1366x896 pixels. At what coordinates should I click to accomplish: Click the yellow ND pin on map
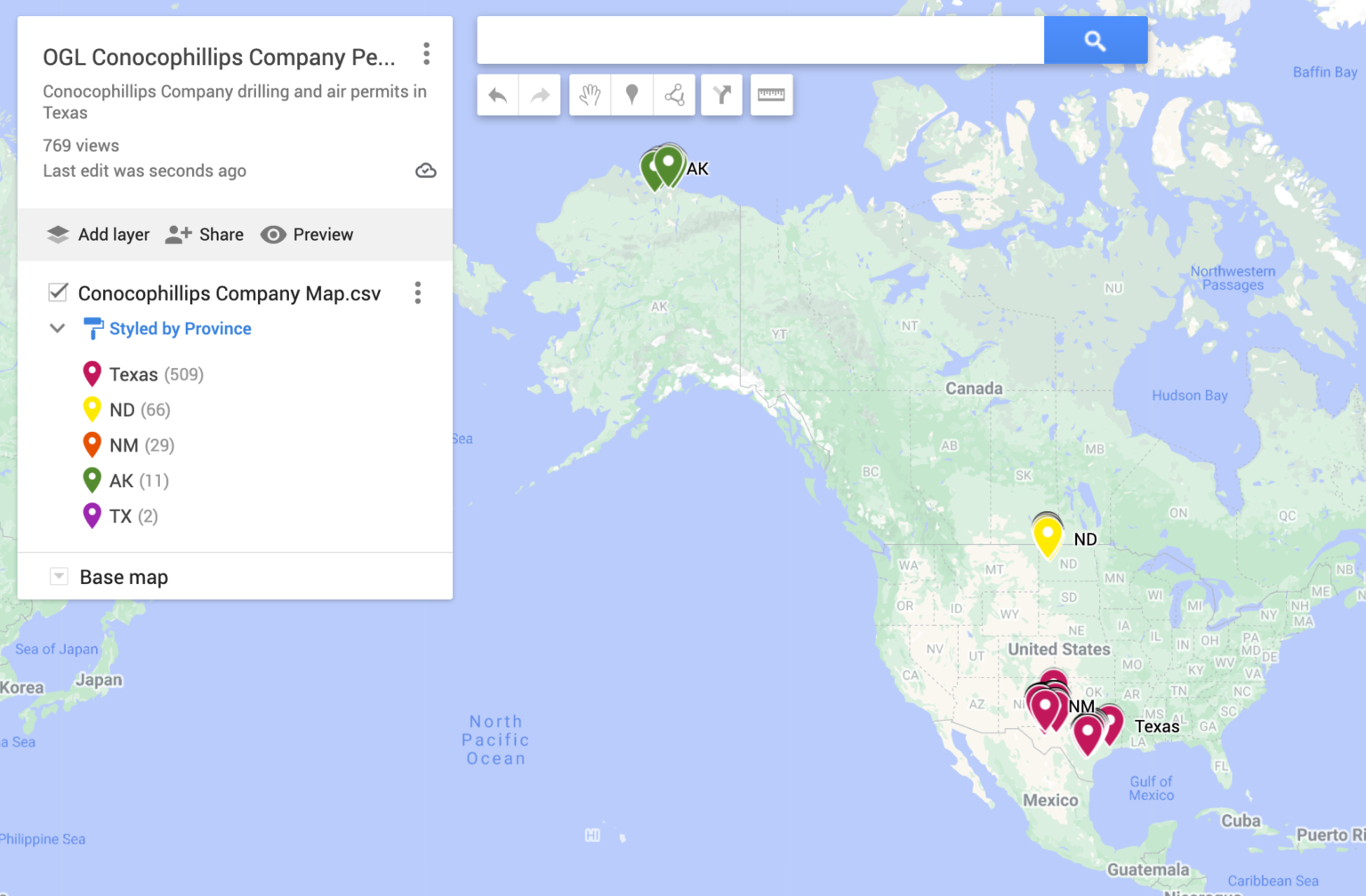(1048, 536)
